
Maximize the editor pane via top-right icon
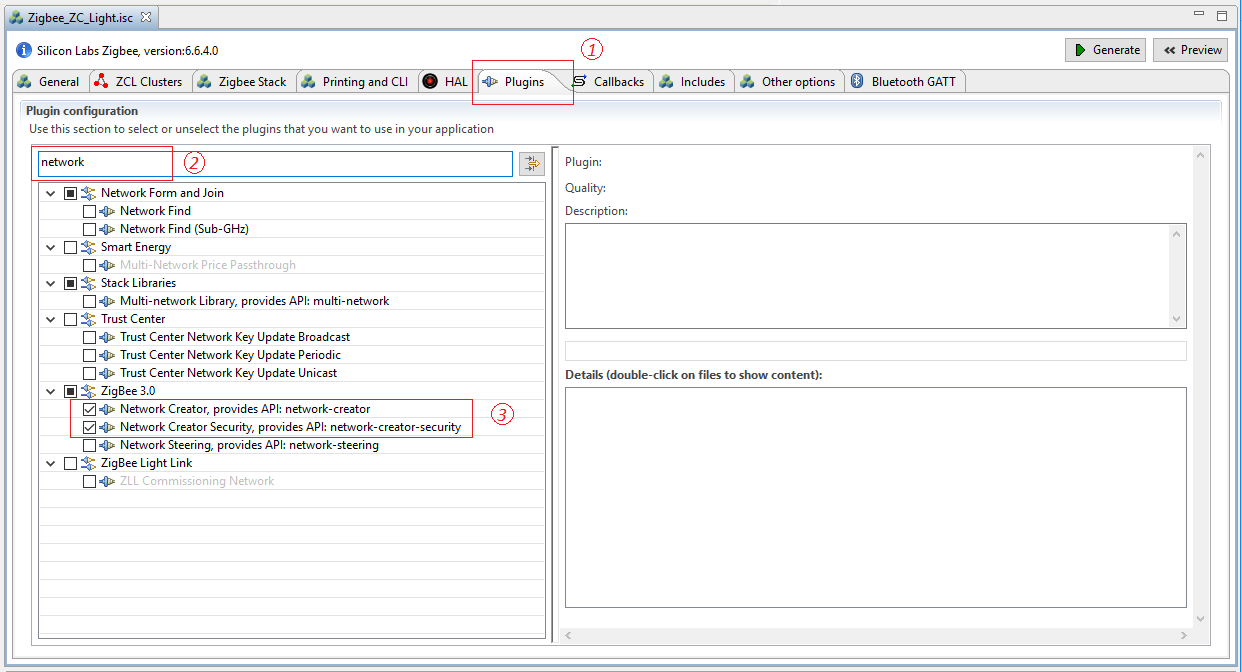1221,16
